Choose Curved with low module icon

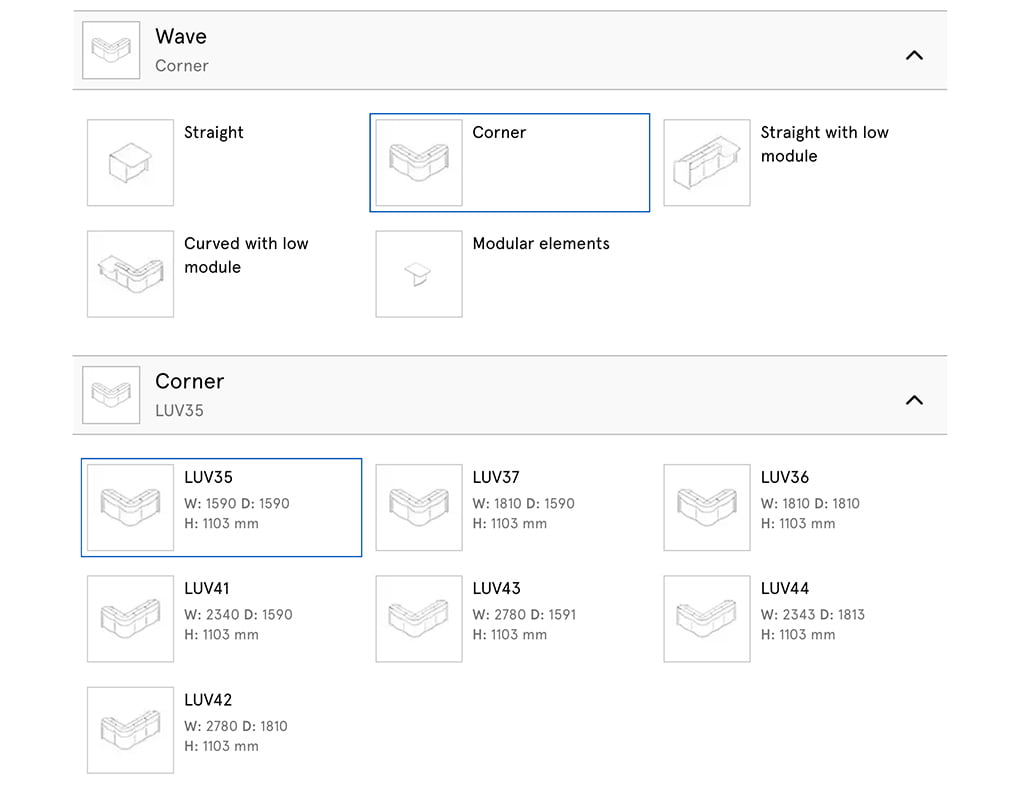coord(131,274)
